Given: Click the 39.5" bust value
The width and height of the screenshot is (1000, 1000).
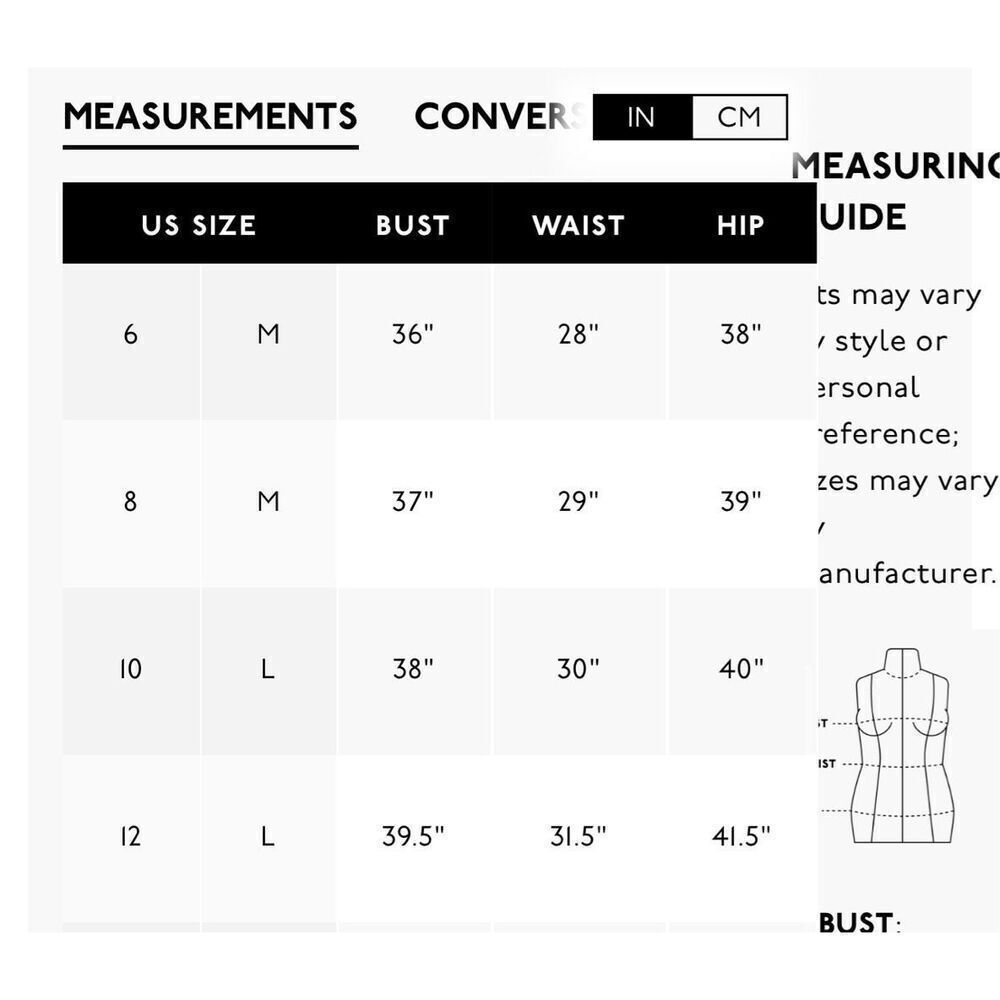Looking at the screenshot, I should pyautogui.click(x=413, y=836).
